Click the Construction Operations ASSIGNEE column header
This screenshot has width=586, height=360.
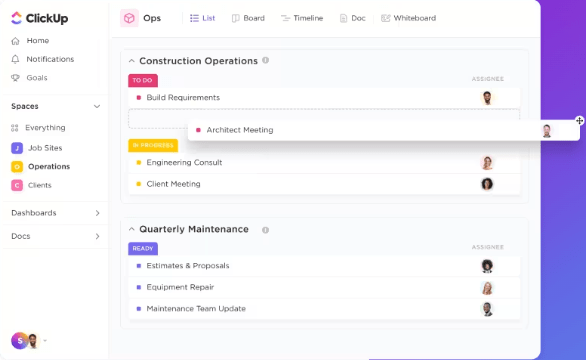point(488,79)
